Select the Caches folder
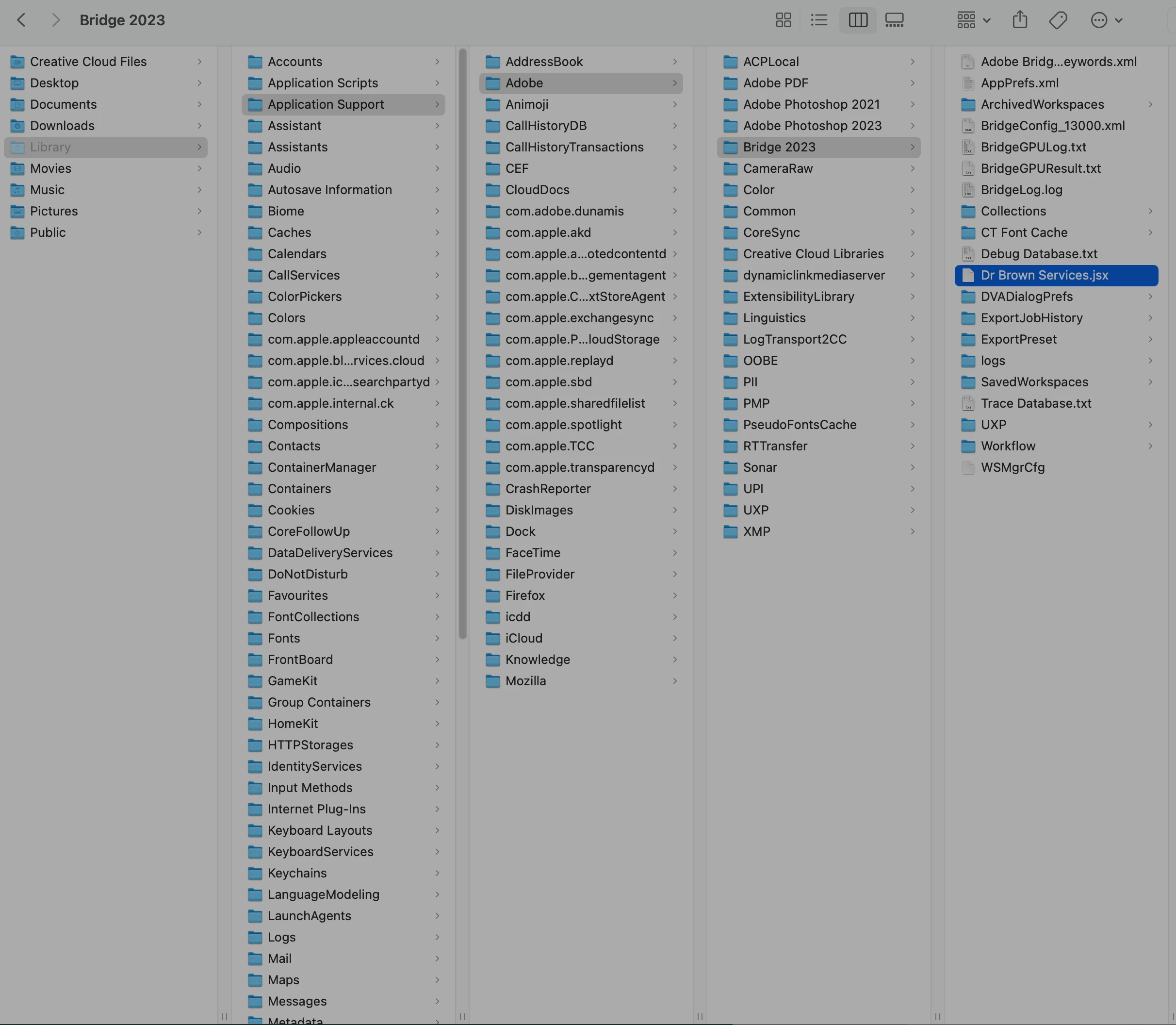This screenshot has width=1176, height=1025. click(289, 233)
